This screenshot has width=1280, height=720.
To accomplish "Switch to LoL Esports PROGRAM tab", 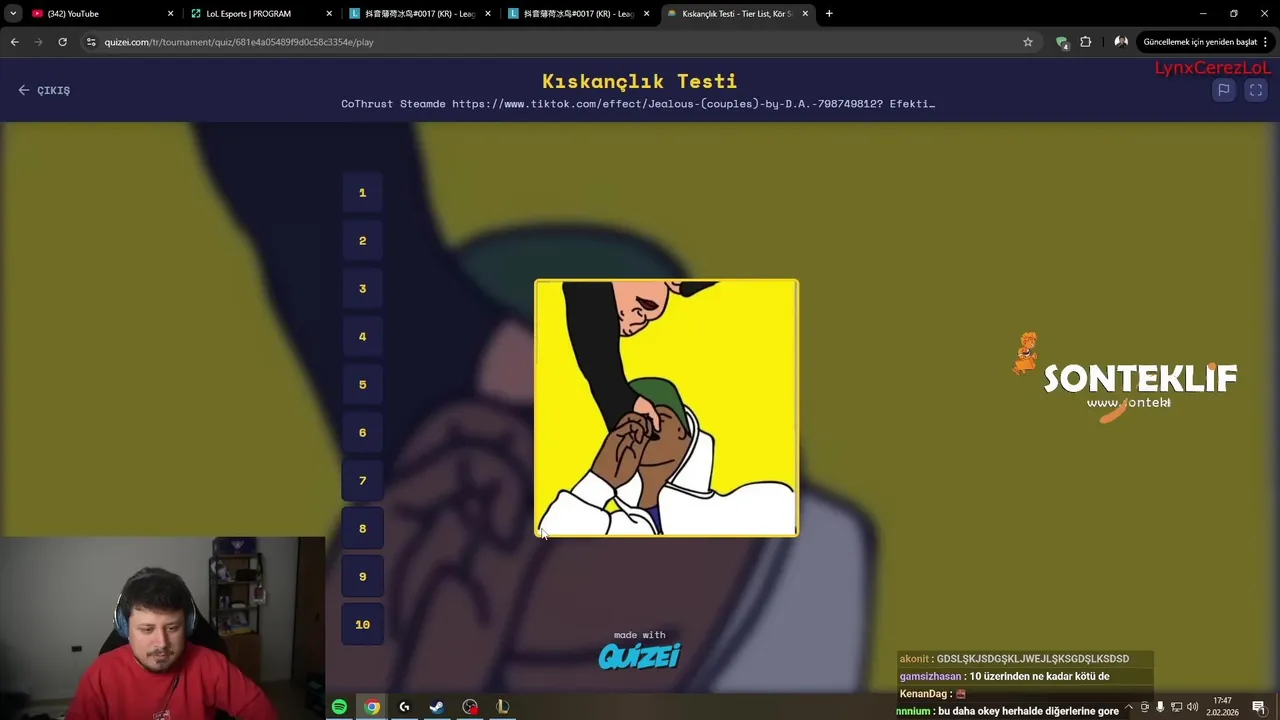I will click(260, 14).
